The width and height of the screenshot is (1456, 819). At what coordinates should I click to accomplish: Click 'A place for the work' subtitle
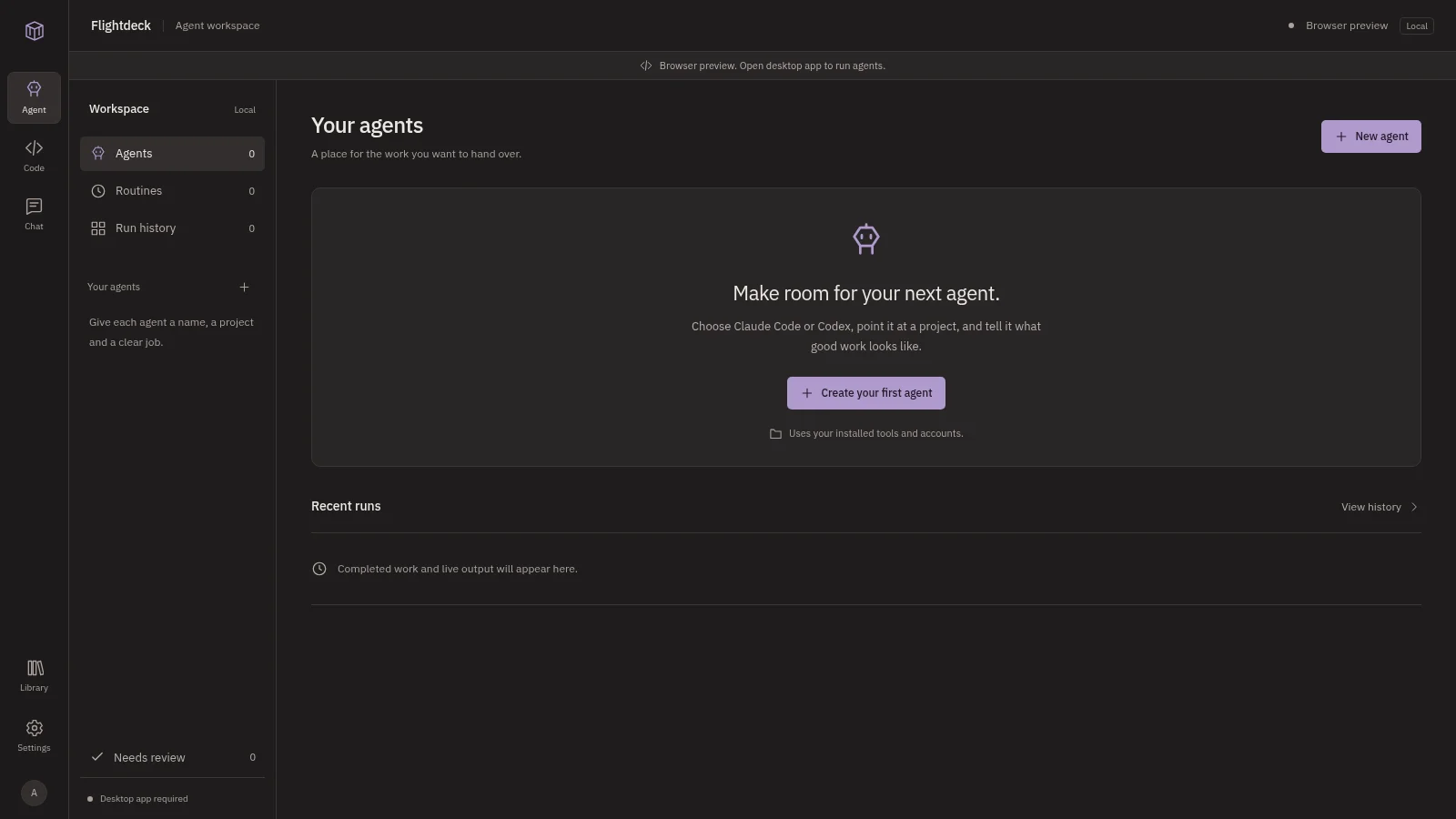tap(416, 154)
